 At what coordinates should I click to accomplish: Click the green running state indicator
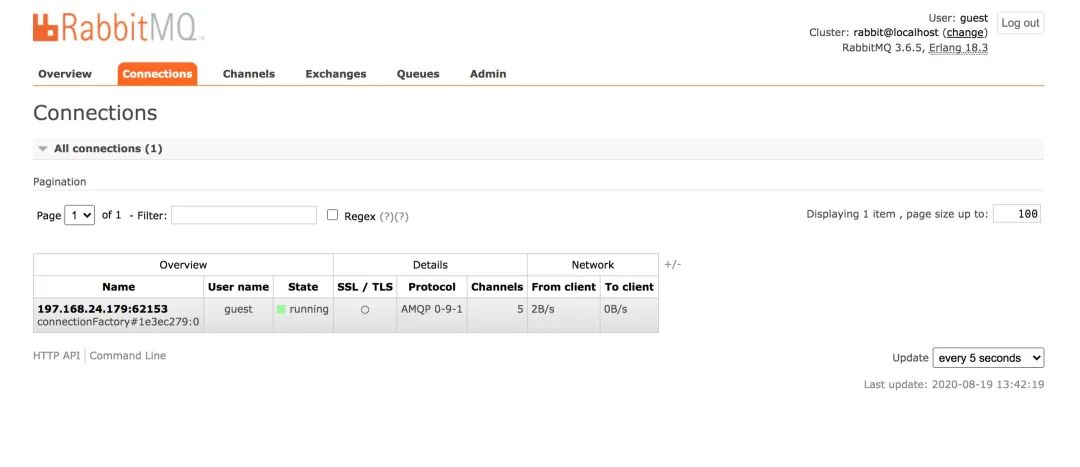282,310
